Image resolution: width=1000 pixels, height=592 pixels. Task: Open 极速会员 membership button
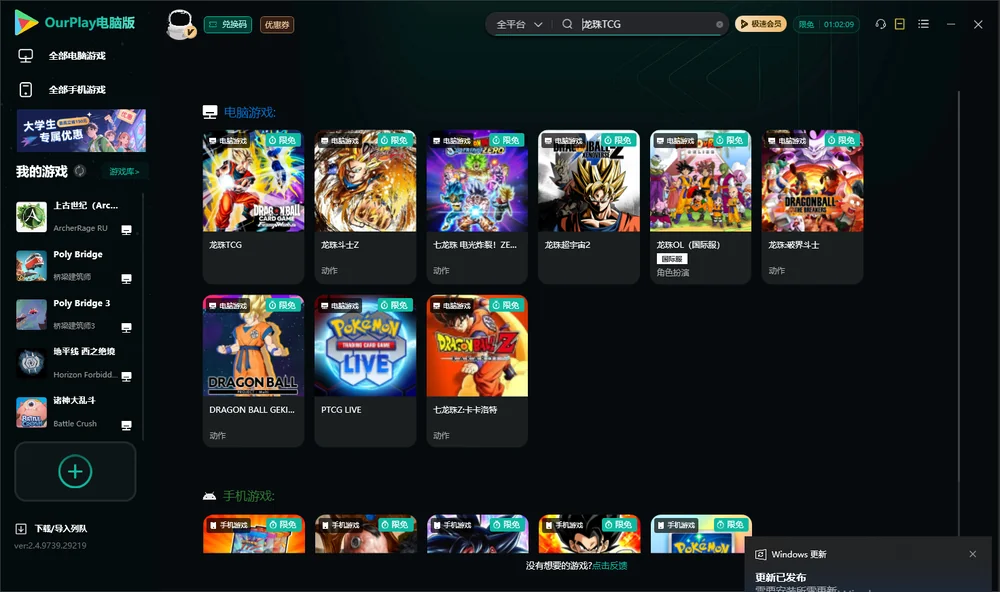(761, 24)
